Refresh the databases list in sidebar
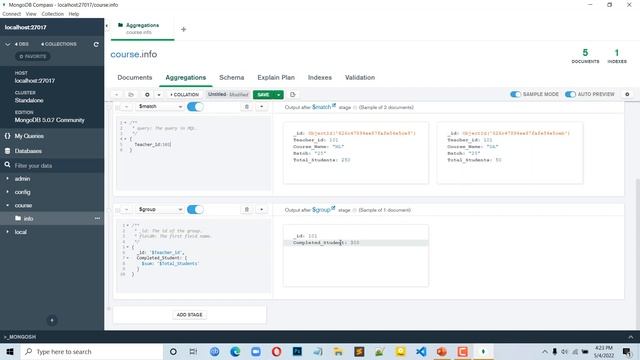640x360 pixels. pyautogui.click(x=96, y=44)
